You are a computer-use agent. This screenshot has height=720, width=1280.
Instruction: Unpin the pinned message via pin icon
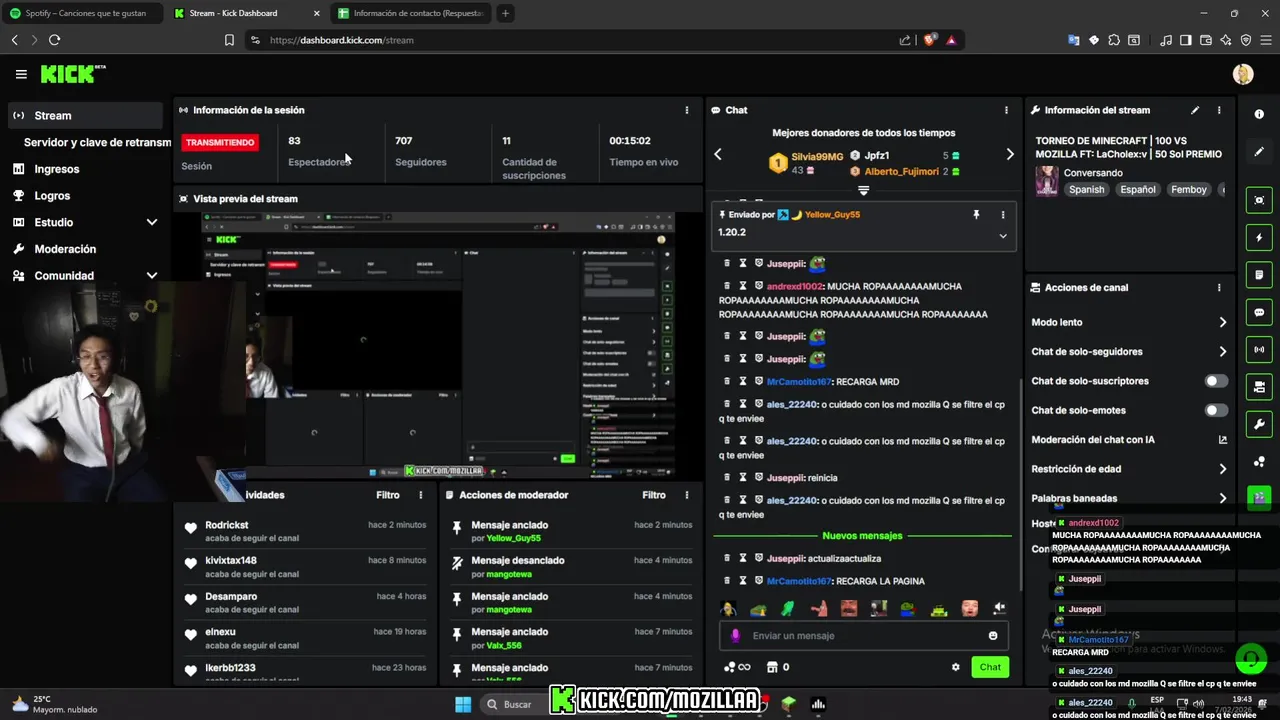coord(976,214)
